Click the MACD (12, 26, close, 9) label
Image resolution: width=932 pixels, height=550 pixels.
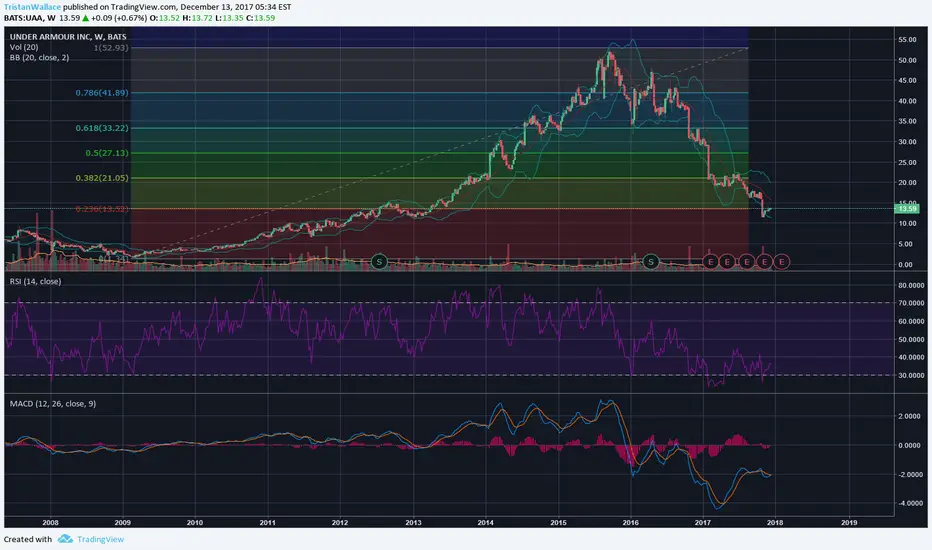coord(53,404)
